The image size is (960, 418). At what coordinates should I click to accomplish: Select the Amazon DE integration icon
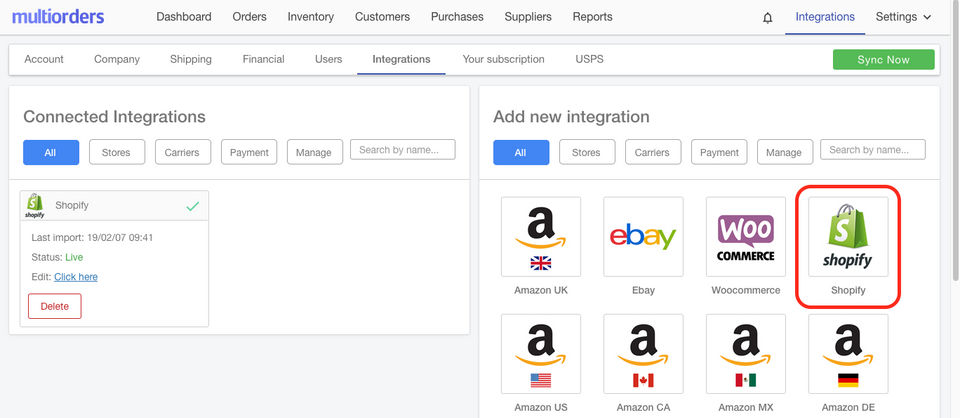pos(847,355)
